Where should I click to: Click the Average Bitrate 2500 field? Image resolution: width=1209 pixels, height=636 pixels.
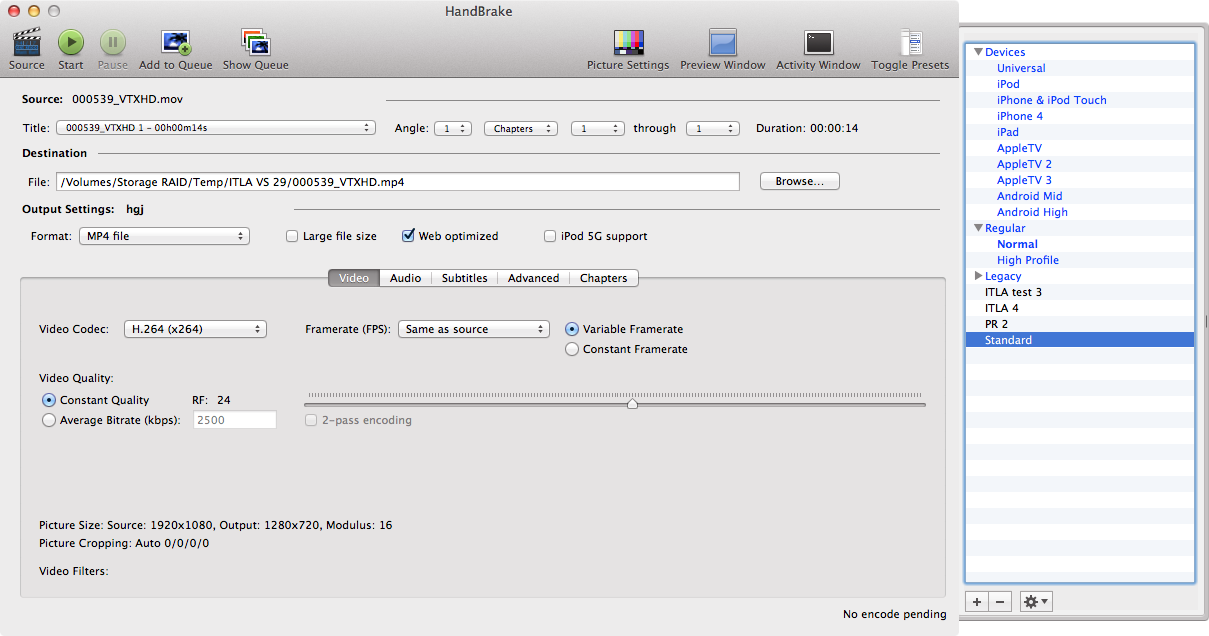pos(235,420)
